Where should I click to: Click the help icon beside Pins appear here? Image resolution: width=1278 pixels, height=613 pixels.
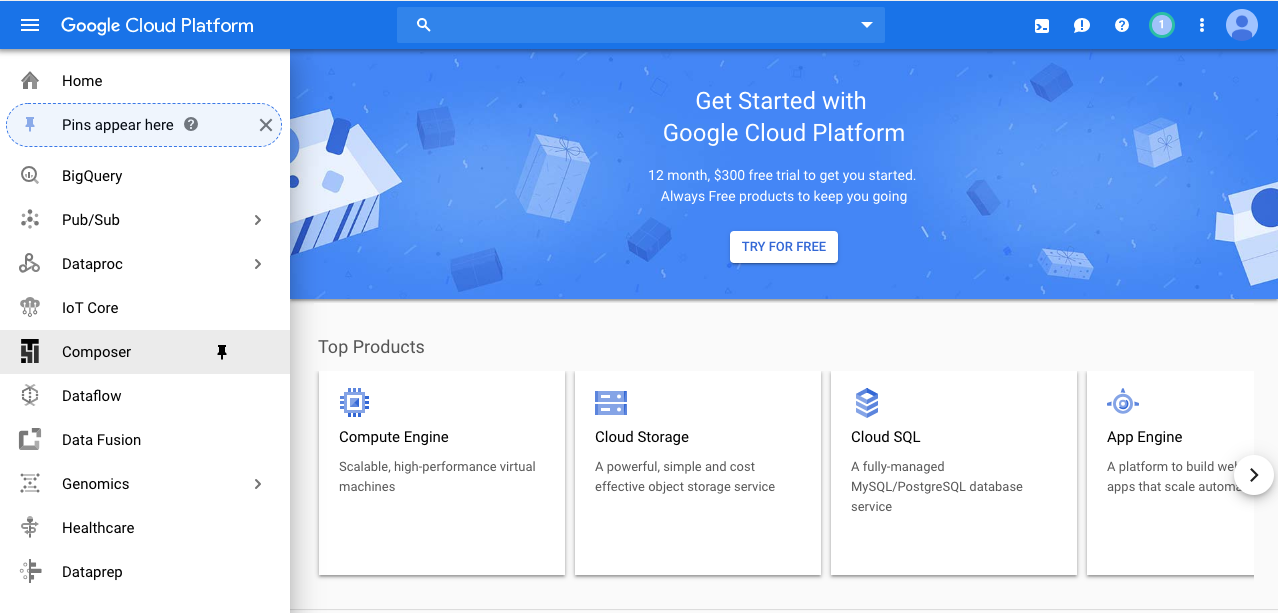[x=191, y=125]
